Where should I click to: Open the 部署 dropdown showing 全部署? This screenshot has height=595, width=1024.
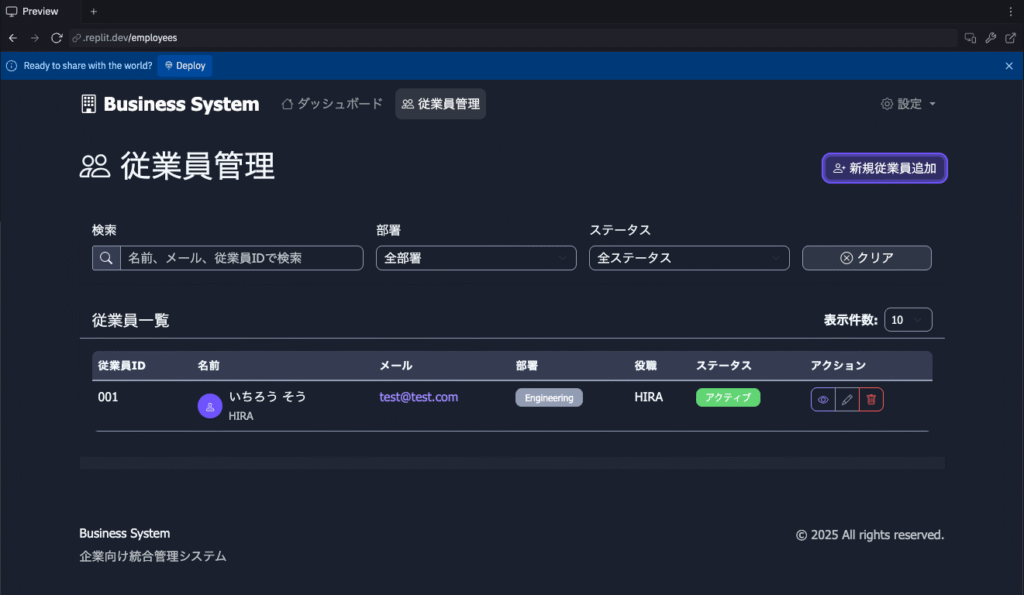[x=476, y=258]
